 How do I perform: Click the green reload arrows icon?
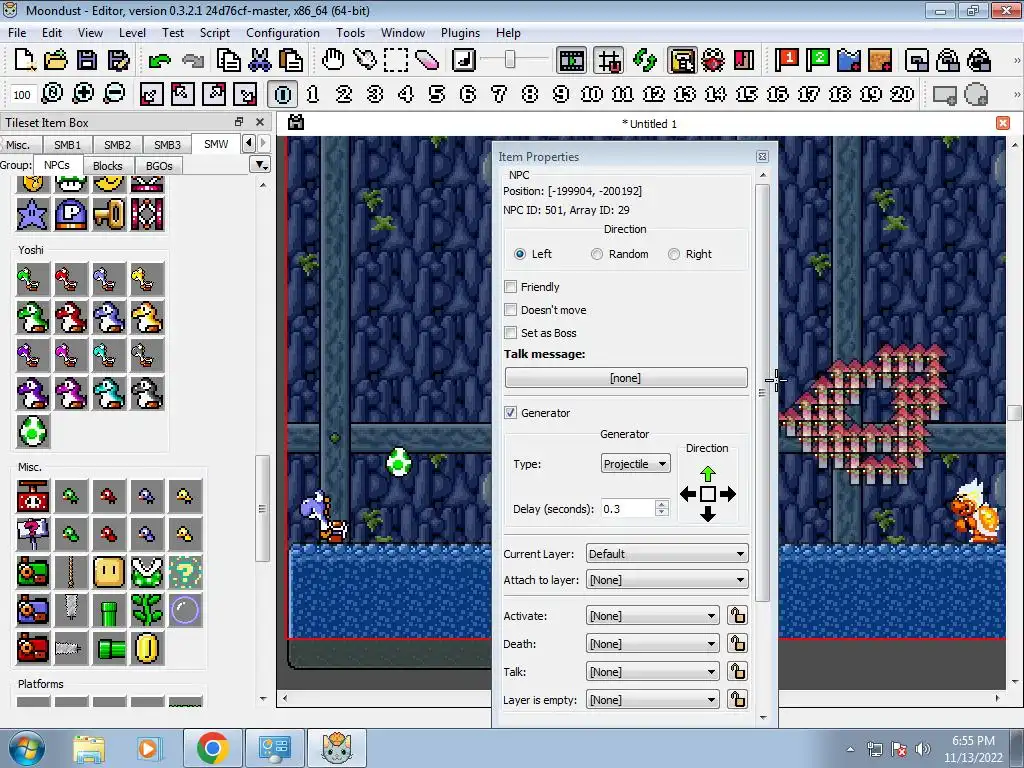tap(645, 60)
